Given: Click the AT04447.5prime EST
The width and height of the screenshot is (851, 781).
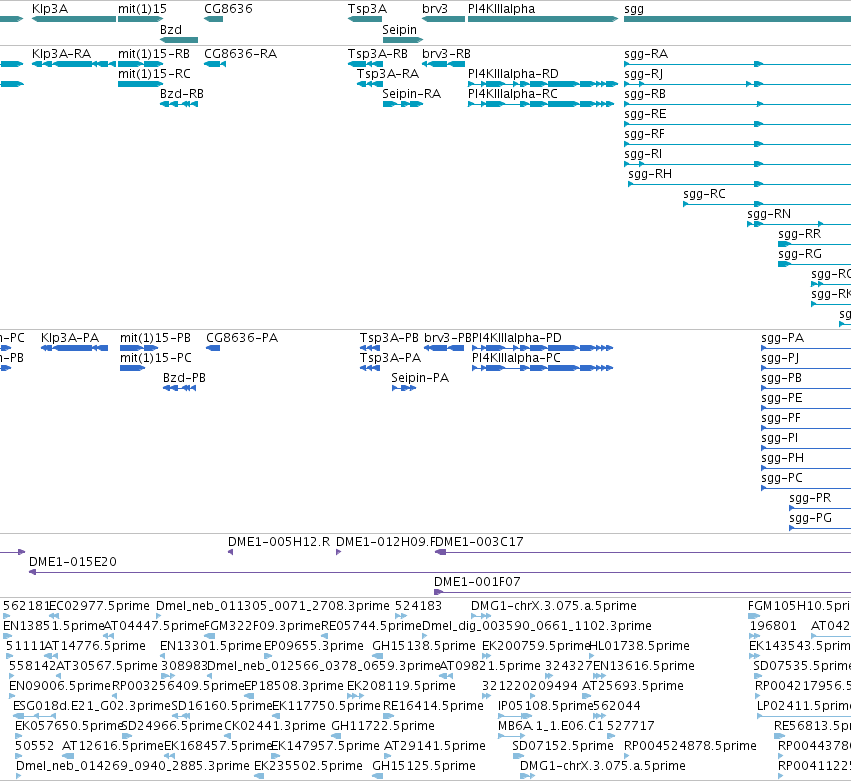Looking at the screenshot, I should 109,636.
